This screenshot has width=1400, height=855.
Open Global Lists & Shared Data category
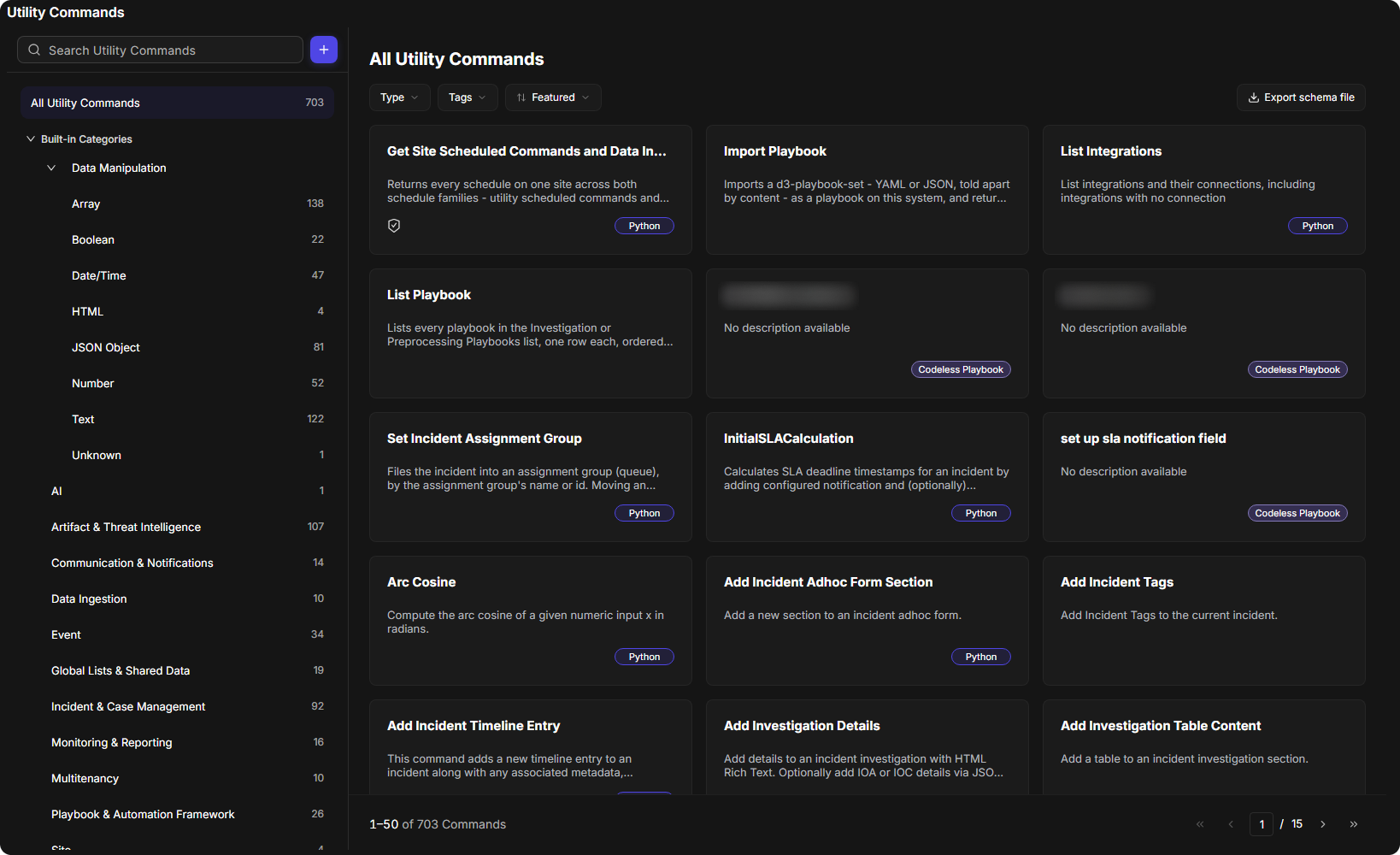coord(177,670)
